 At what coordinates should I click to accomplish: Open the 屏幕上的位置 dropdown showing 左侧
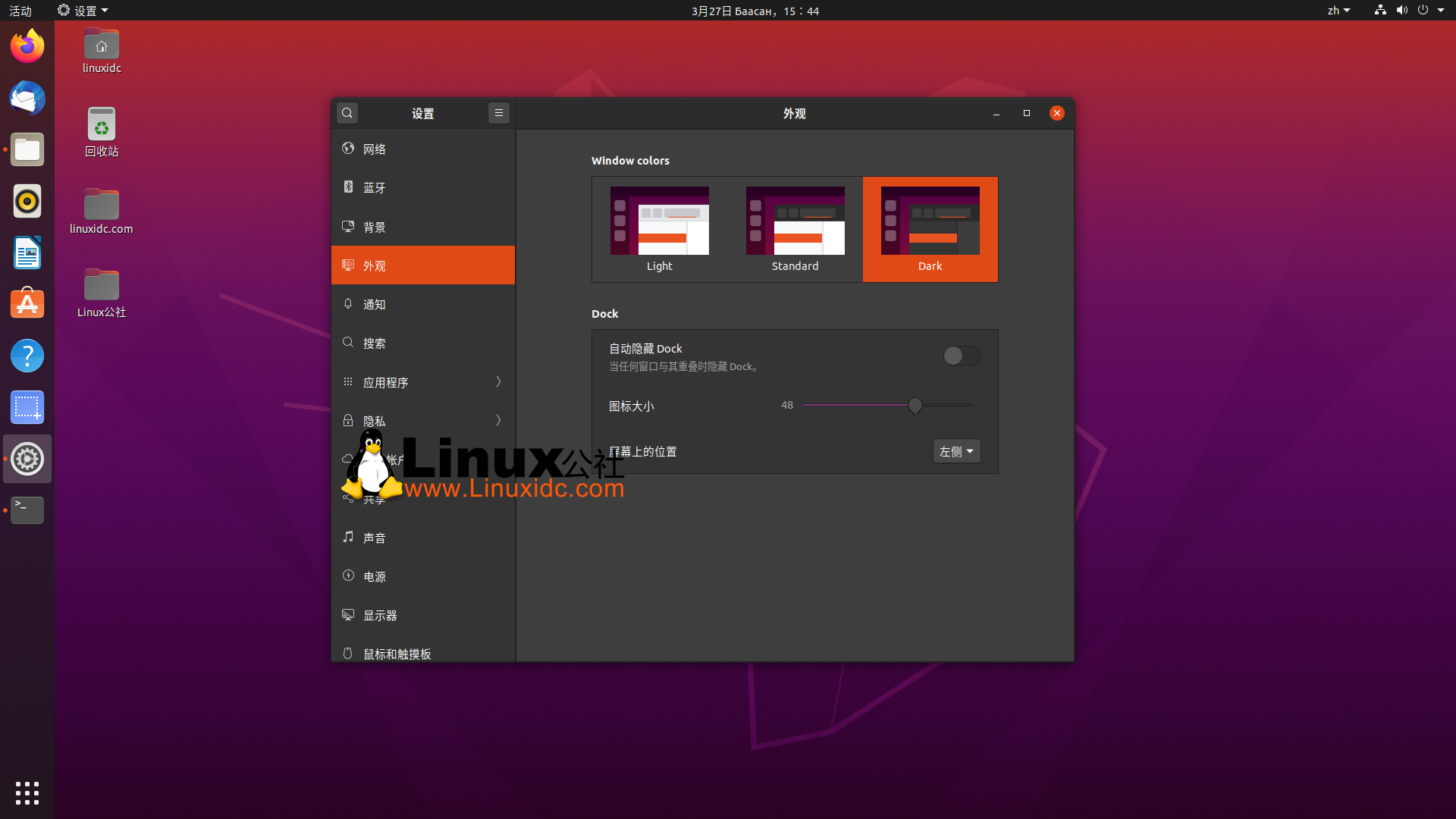coord(956,450)
